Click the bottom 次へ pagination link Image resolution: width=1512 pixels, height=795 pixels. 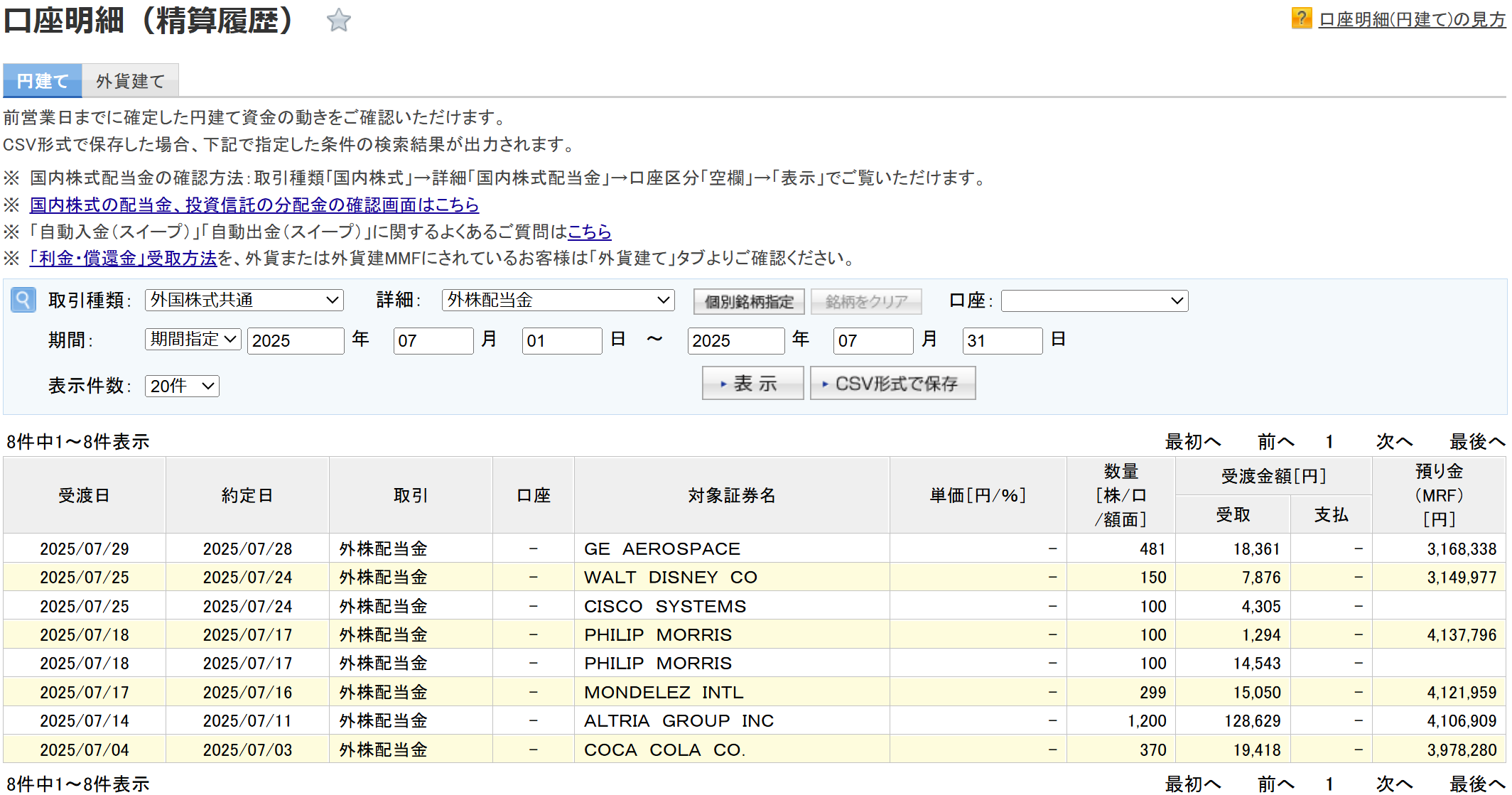point(1394,784)
